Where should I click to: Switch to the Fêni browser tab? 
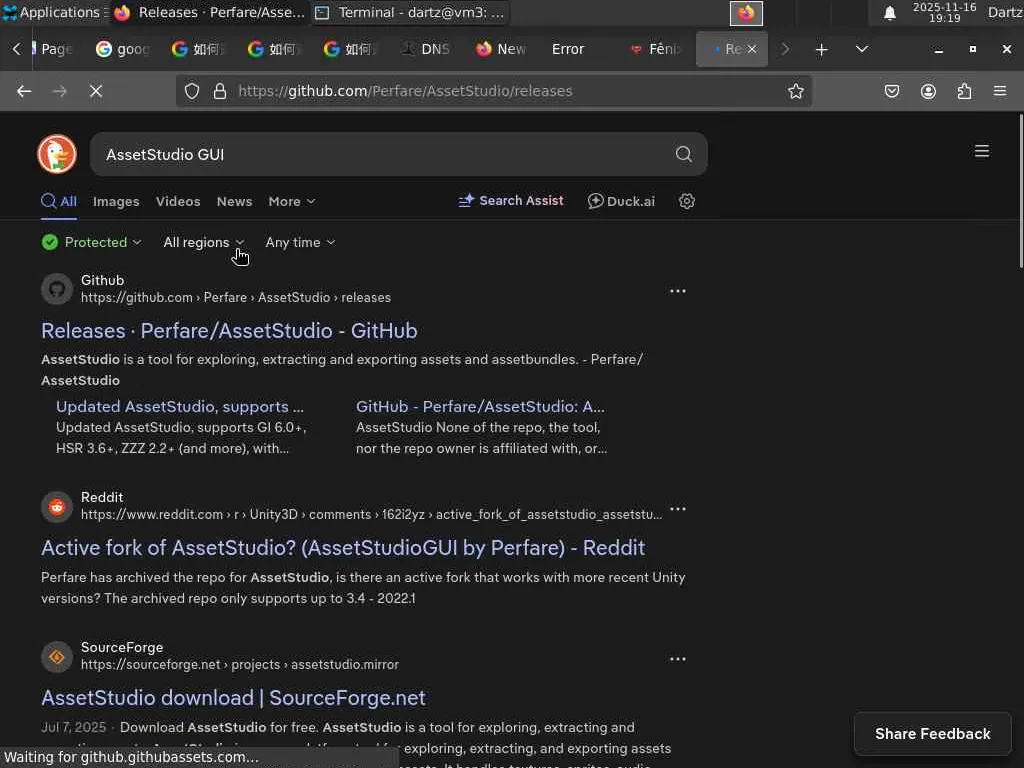[656, 50]
